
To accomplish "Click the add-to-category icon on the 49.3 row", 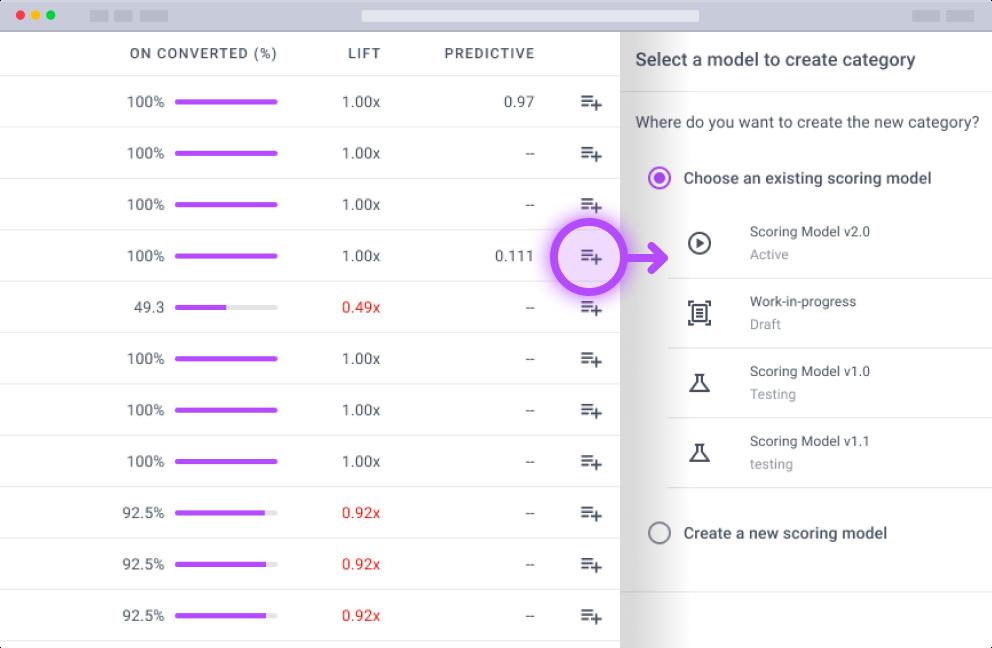I will tap(591, 309).
